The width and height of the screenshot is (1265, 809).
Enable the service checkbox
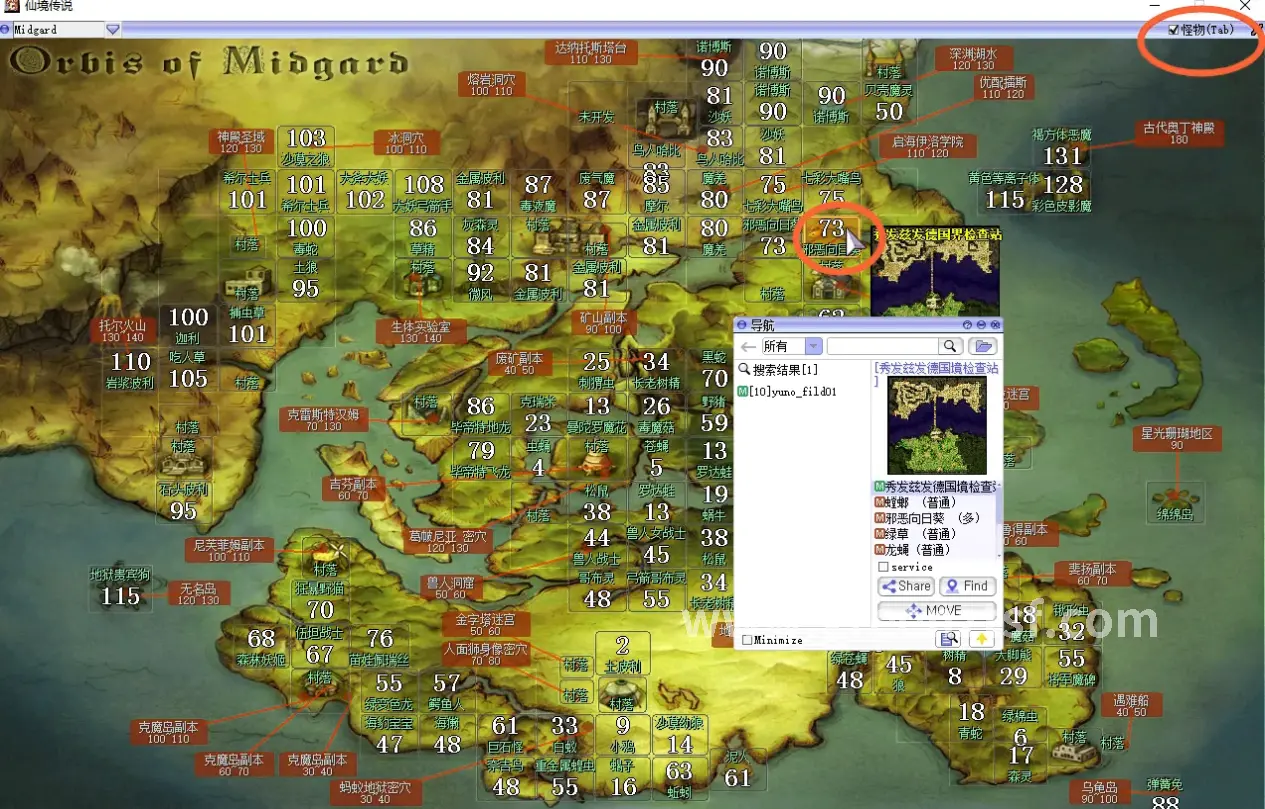point(883,567)
